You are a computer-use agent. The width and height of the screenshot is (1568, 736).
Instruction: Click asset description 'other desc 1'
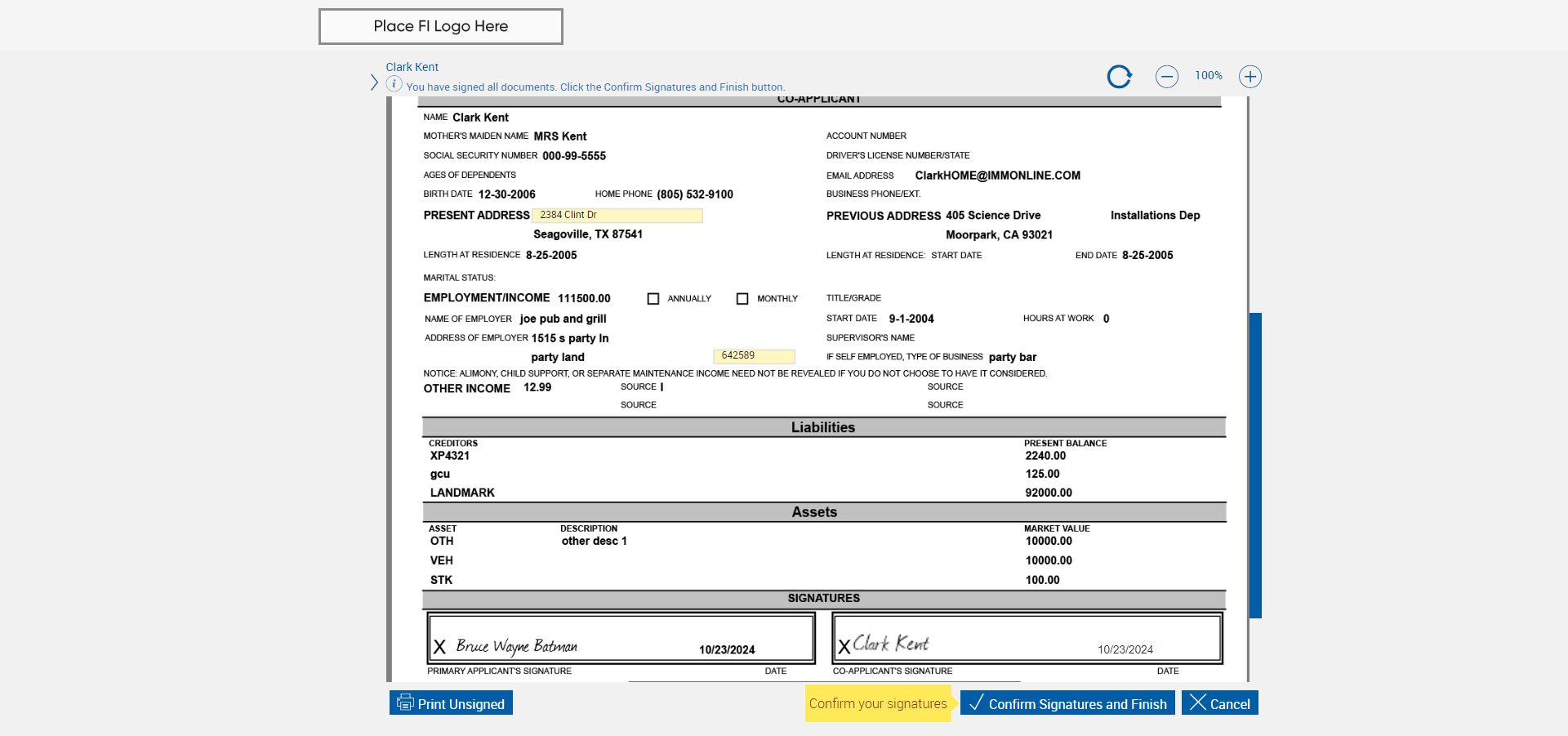point(595,541)
